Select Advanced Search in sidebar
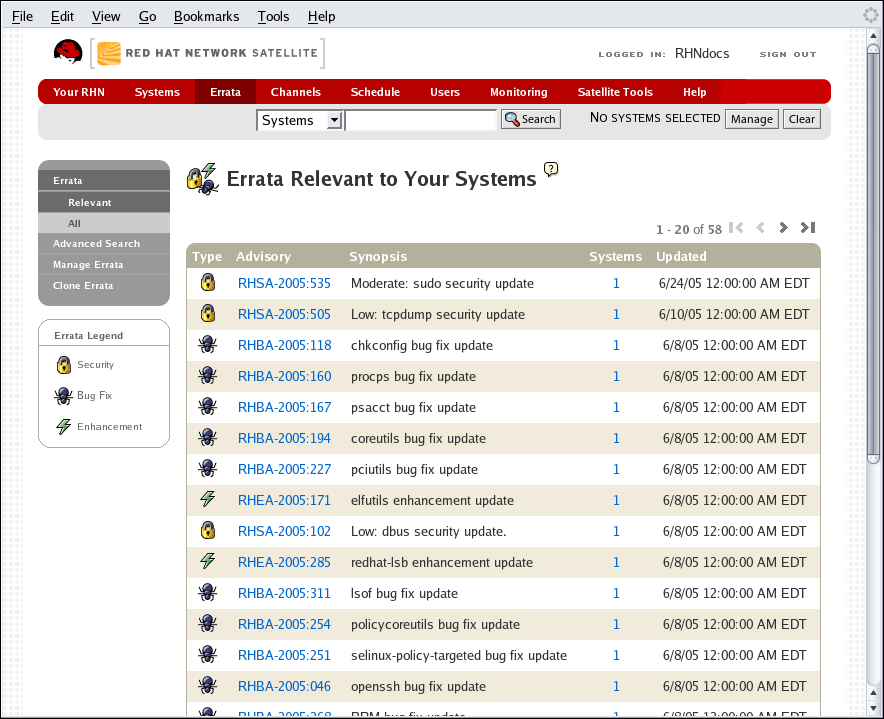Screen dimensions: 884x719 click(x=96, y=244)
